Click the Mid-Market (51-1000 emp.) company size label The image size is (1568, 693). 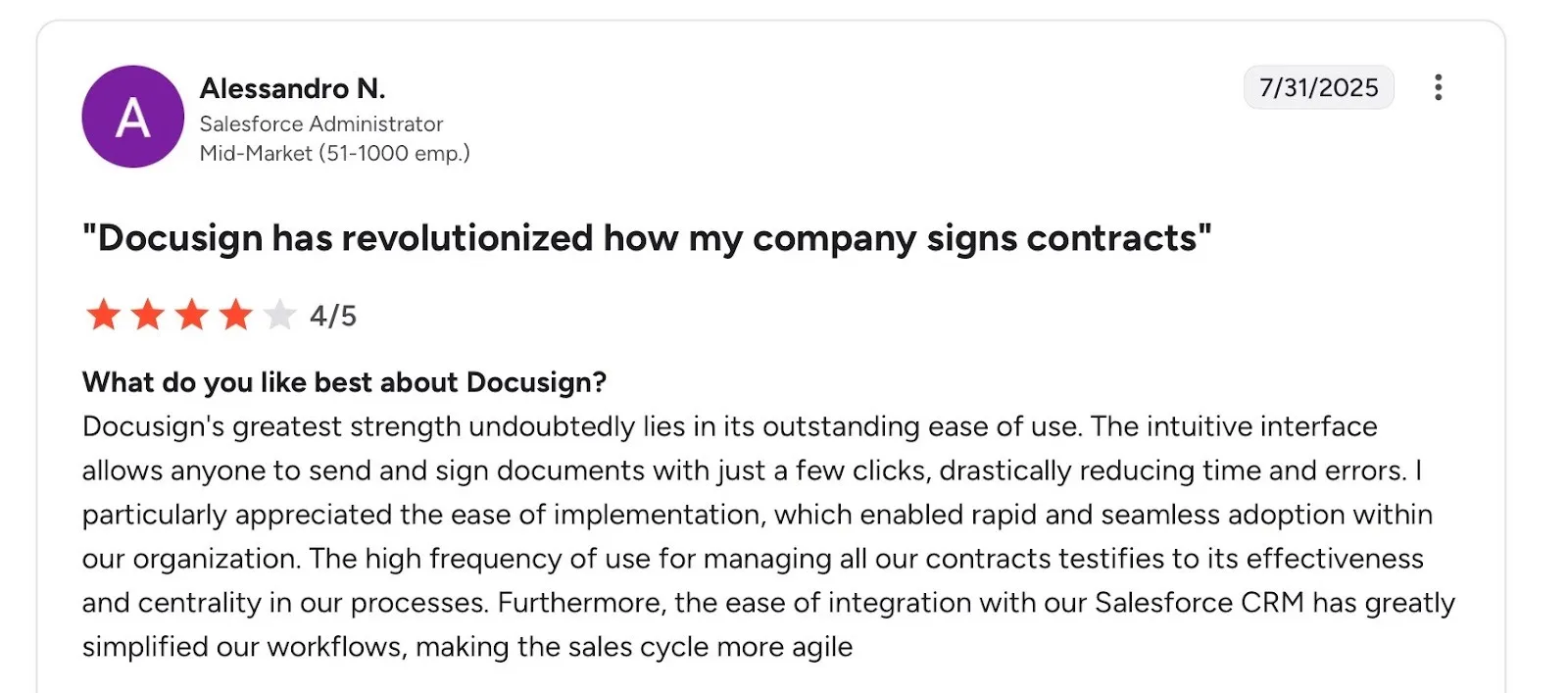click(334, 154)
